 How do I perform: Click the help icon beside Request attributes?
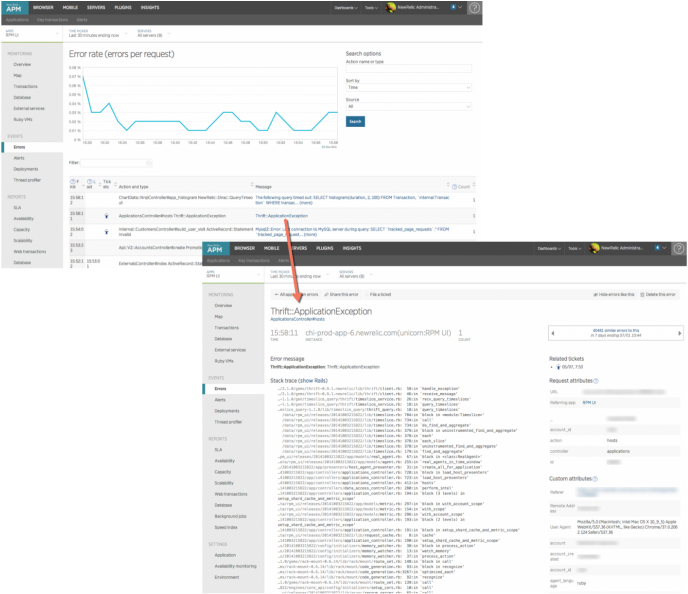click(596, 381)
